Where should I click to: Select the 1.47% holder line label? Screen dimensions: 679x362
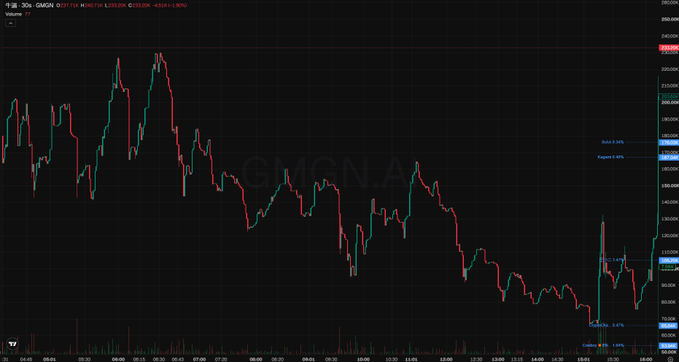[x=612, y=260]
